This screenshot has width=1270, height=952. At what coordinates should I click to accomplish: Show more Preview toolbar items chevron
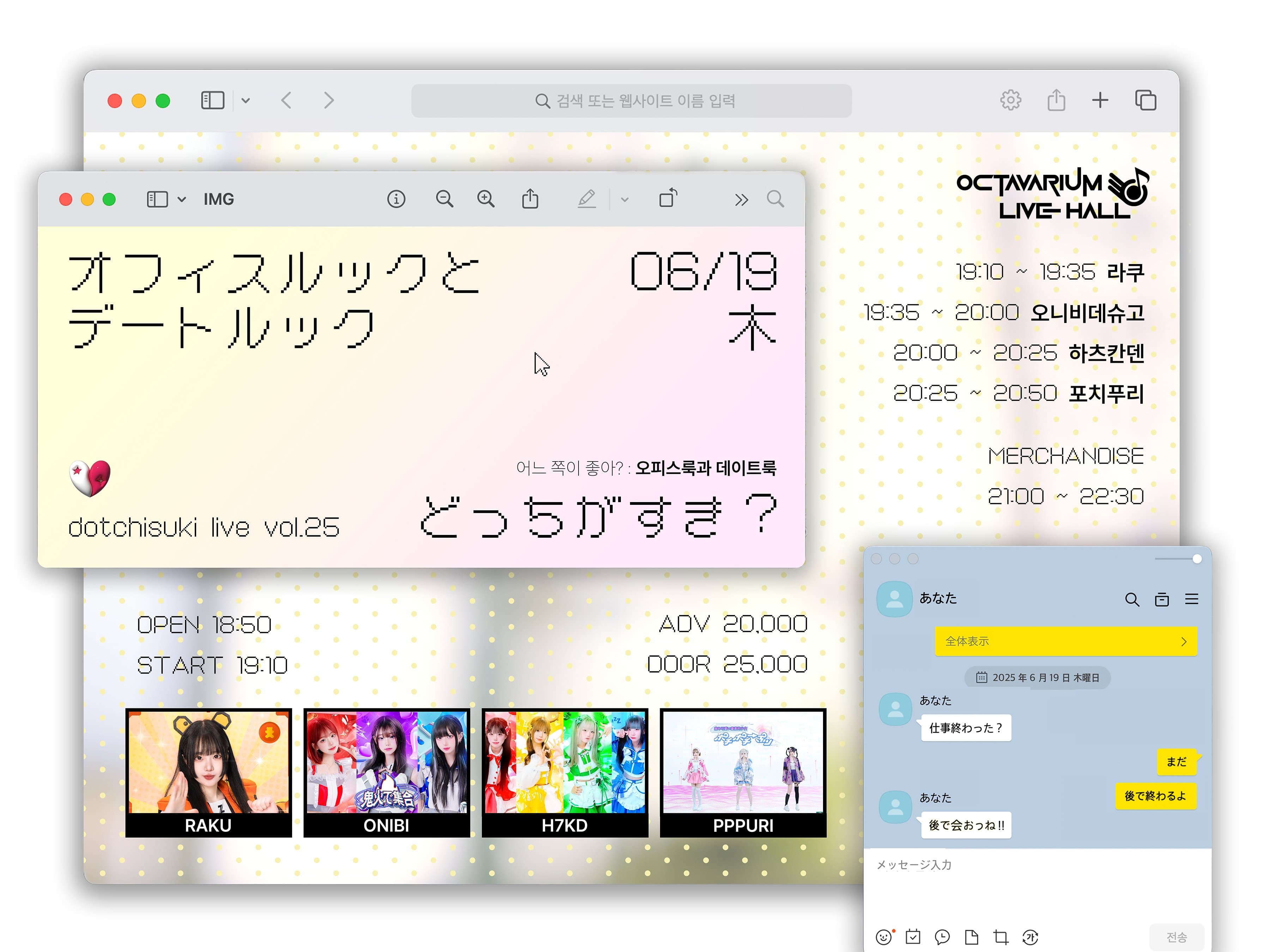pos(741,200)
